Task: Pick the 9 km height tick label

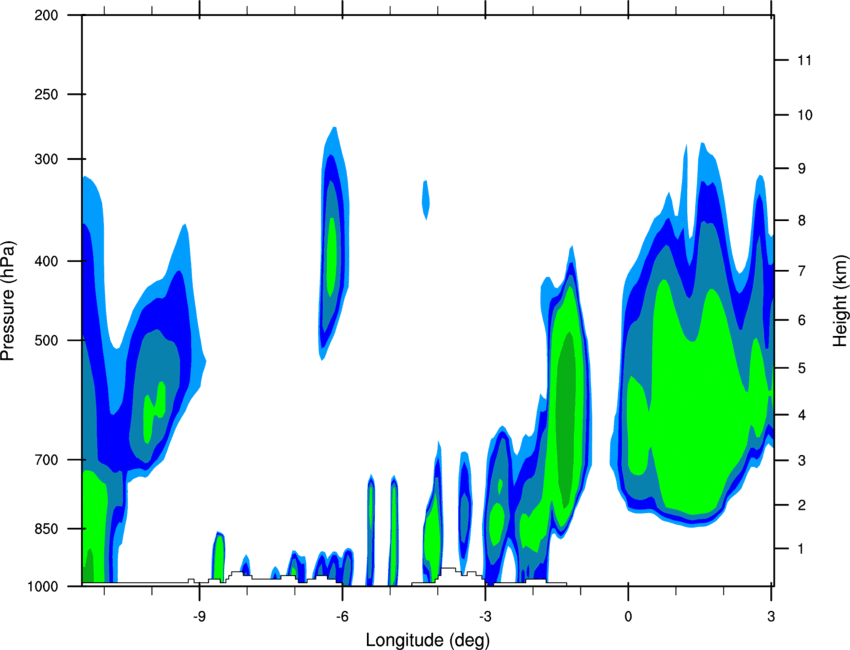Action: click(x=802, y=169)
